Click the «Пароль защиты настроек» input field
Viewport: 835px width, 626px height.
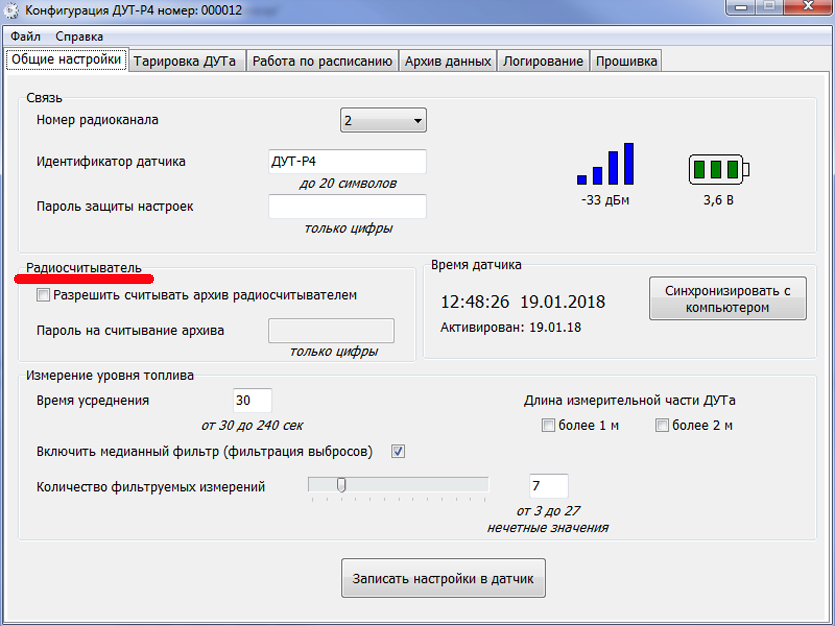(x=347, y=207)
